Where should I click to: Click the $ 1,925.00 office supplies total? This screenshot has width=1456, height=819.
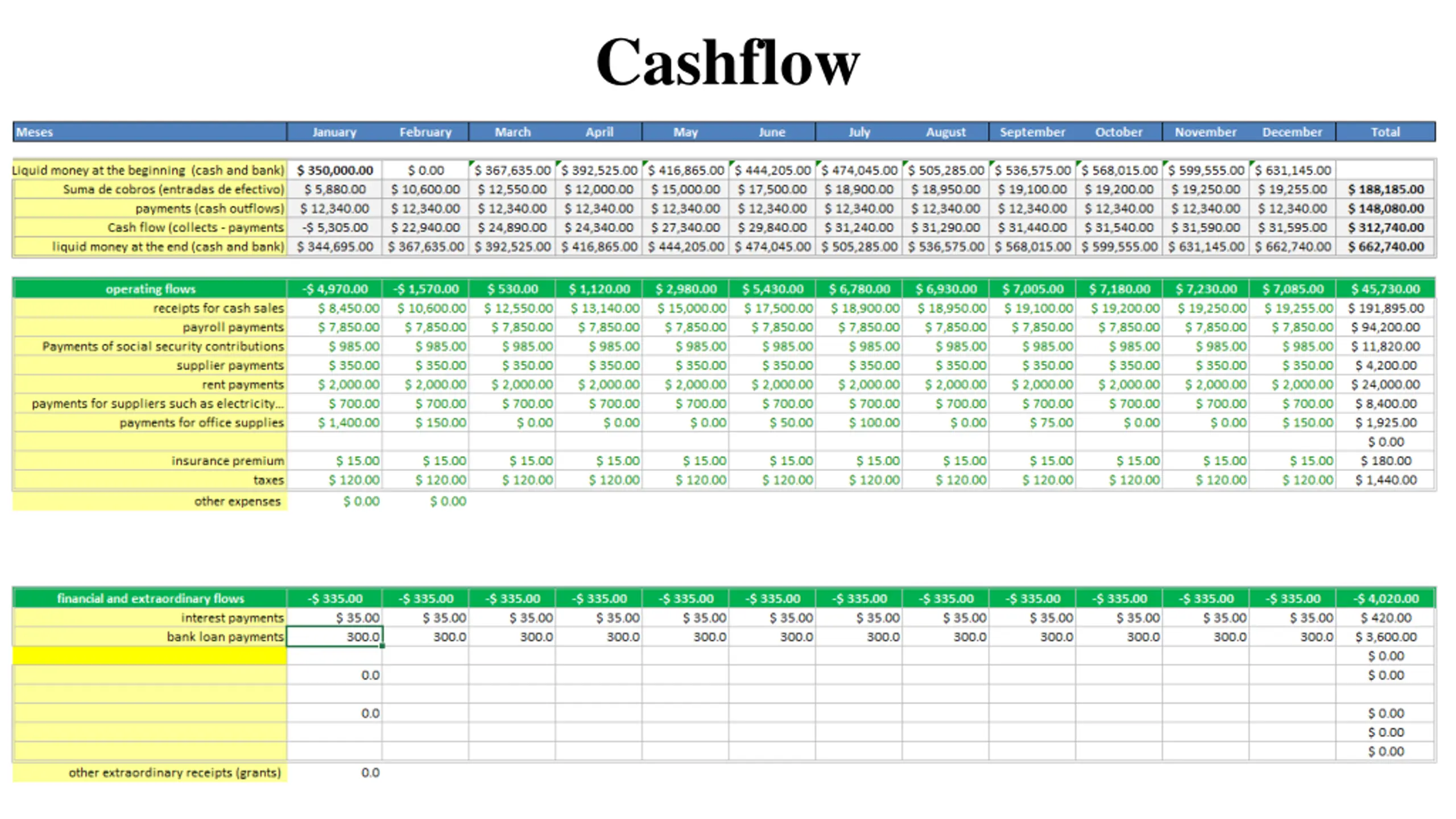pos(1385,423)
